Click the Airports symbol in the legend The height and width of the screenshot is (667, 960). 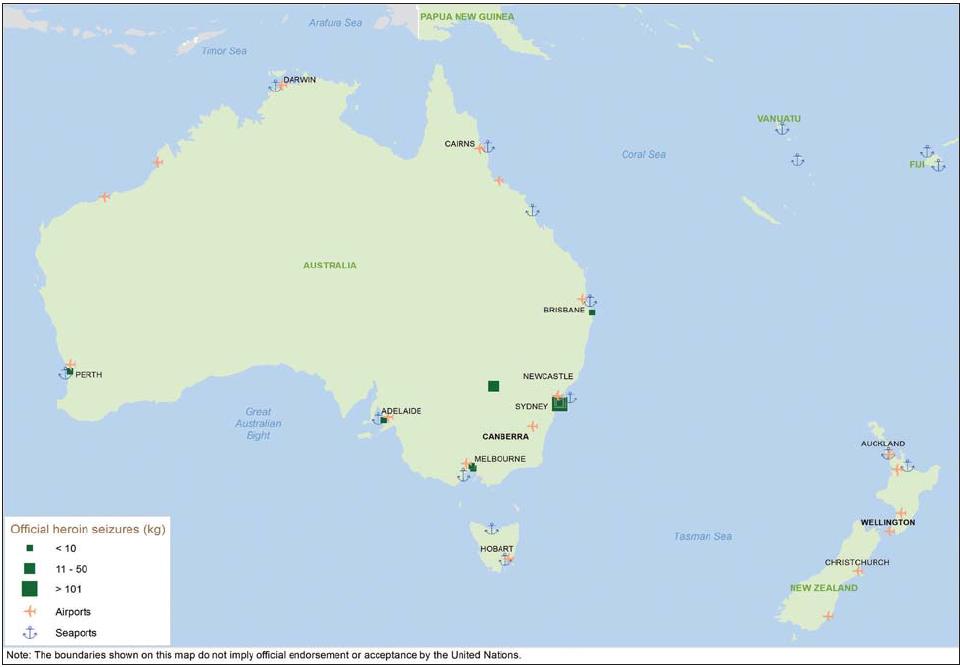(x=30, y=611)
